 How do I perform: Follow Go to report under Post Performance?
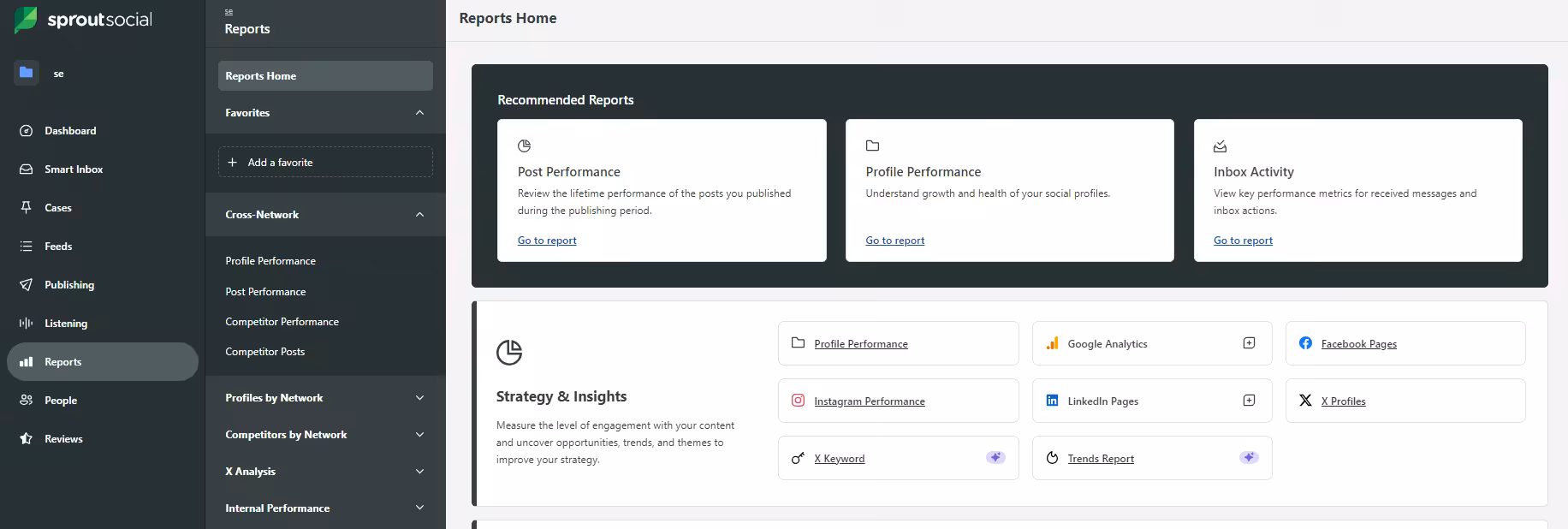[x=547, y=241]
